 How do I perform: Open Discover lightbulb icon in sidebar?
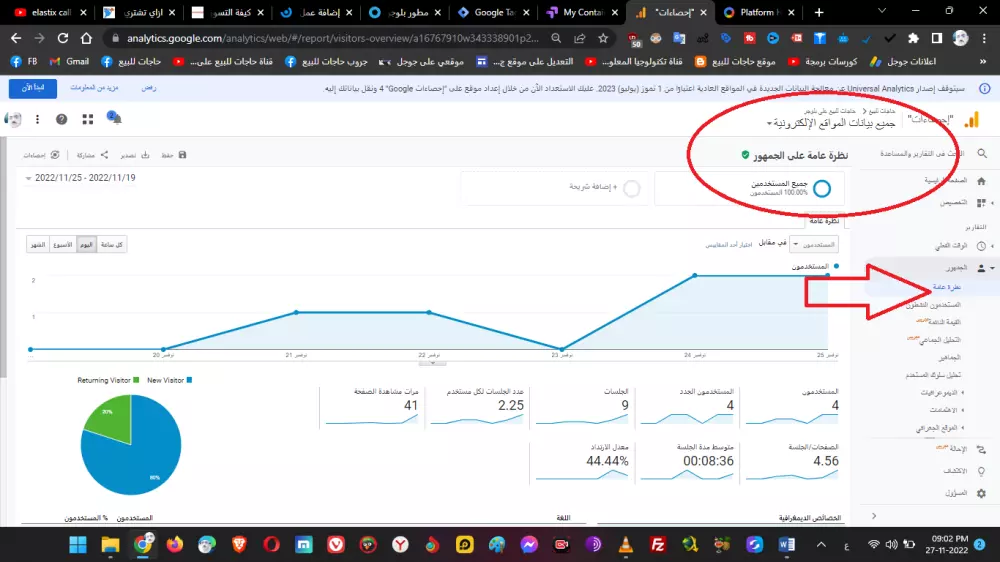pos(982,471)
